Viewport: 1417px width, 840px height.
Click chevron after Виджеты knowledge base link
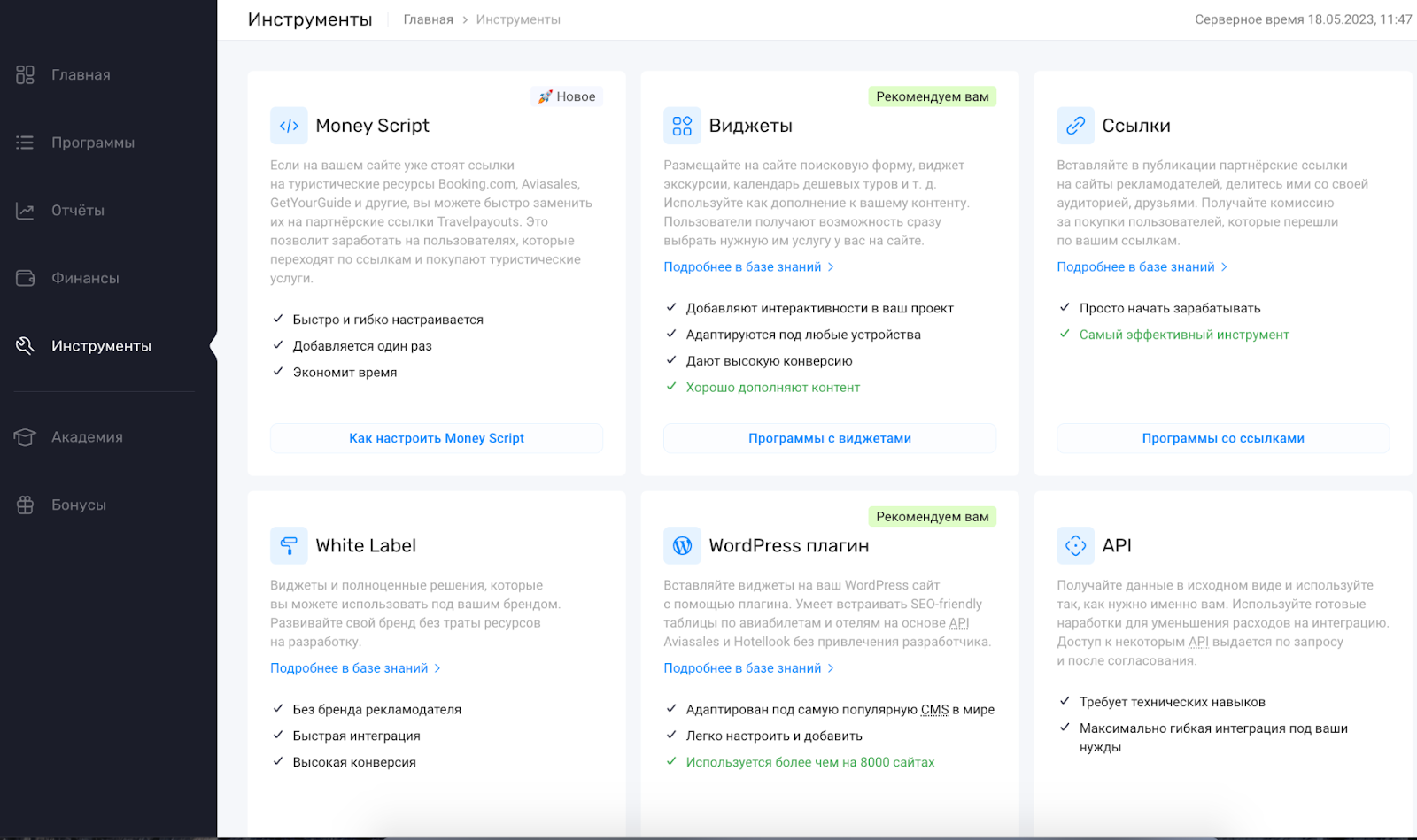tap(831, 266)
